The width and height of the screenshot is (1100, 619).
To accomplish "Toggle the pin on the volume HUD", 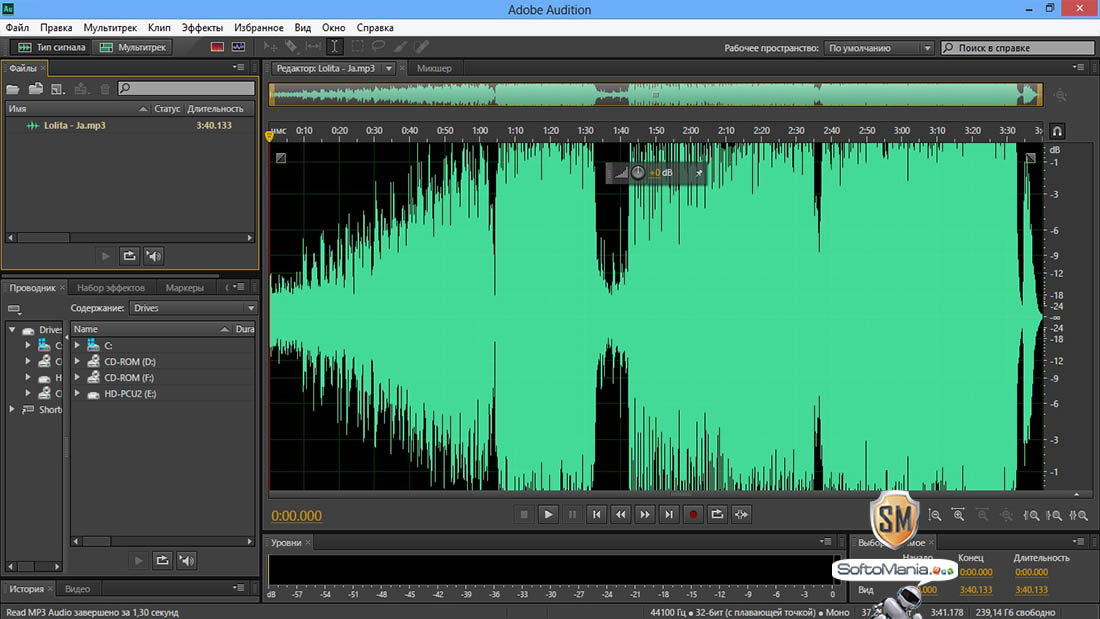I will pos(699,173).
